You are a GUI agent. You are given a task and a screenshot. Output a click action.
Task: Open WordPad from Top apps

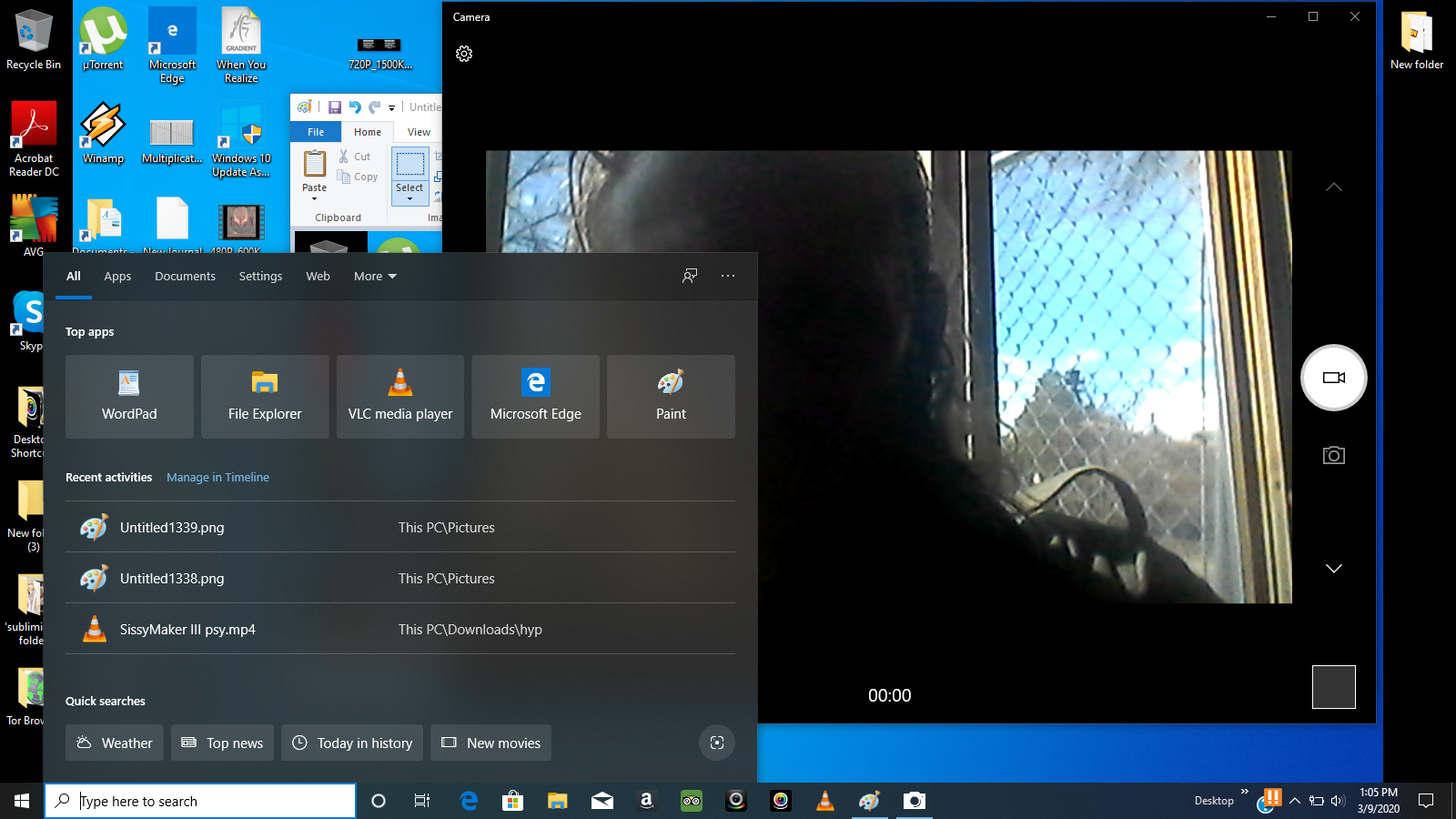pos(129,397)
